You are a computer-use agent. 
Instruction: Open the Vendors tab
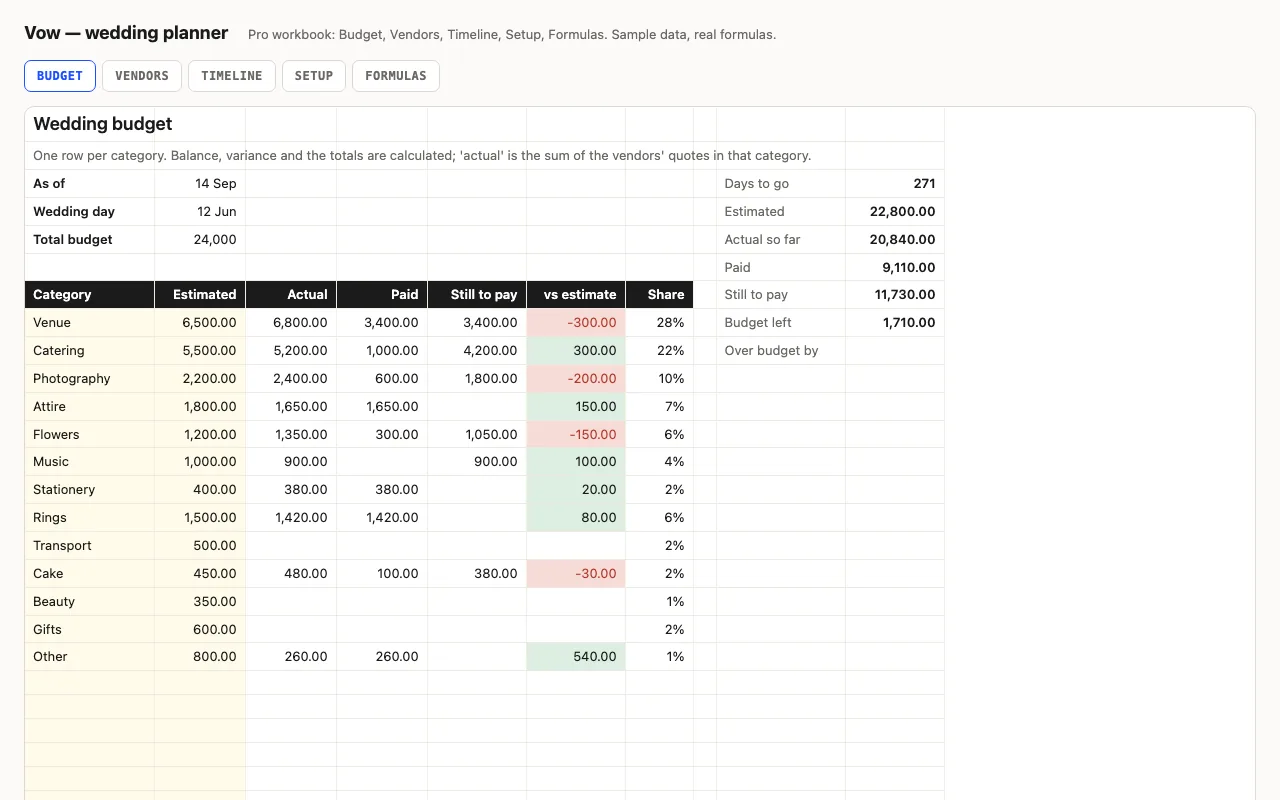click(142, 76)
